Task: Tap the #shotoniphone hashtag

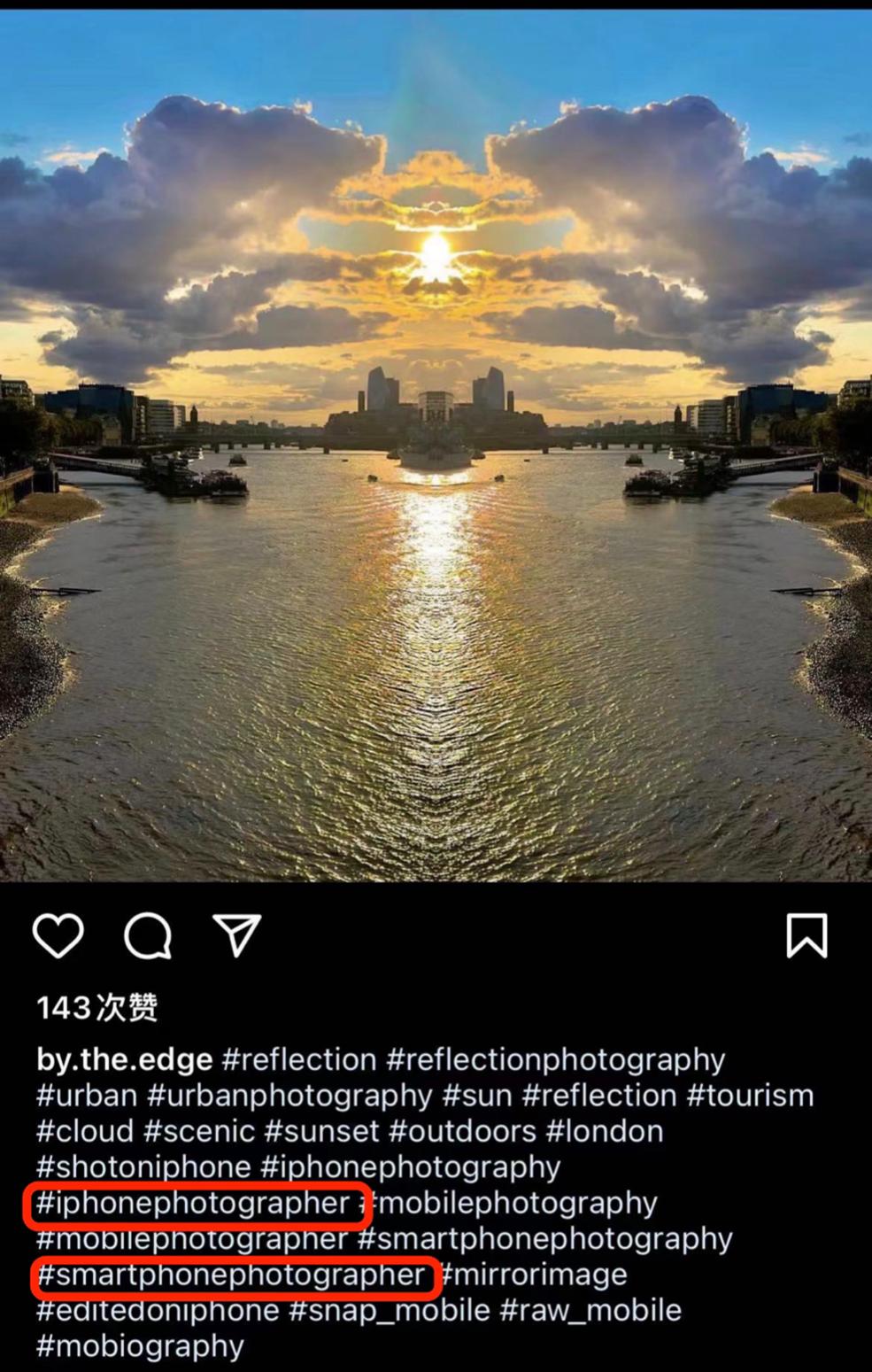Action: (x=143, y=1167)
